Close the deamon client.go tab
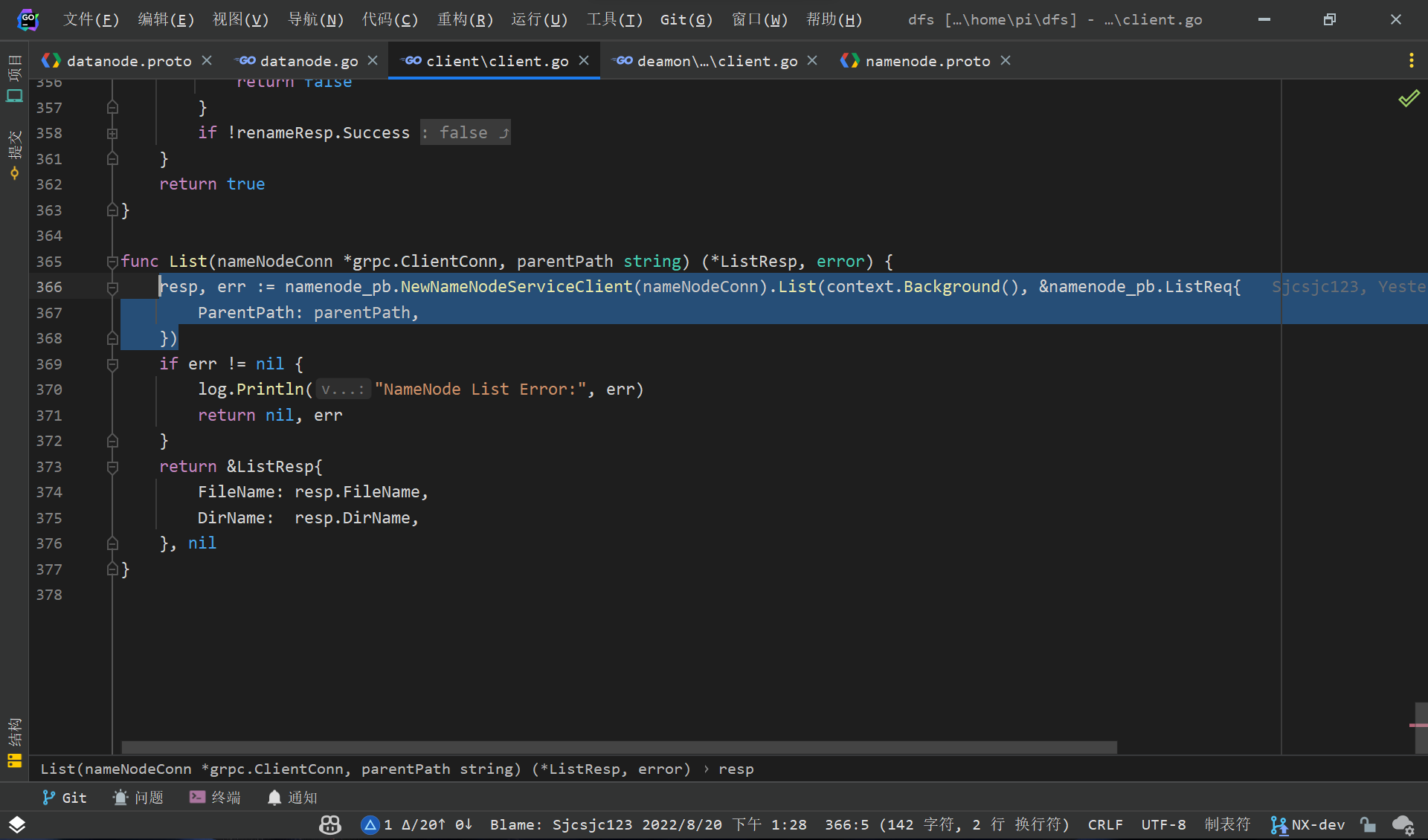The height and width of the screenshot is (840, 1428). point(812,60)
